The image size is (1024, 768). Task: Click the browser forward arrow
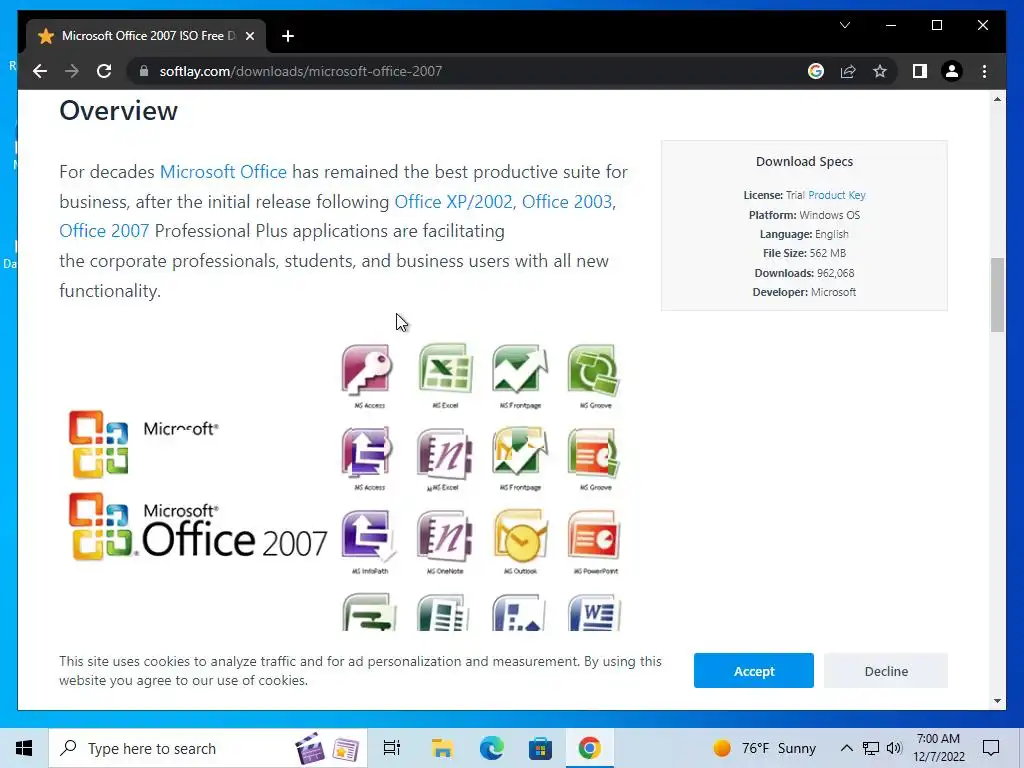[72, 71]
